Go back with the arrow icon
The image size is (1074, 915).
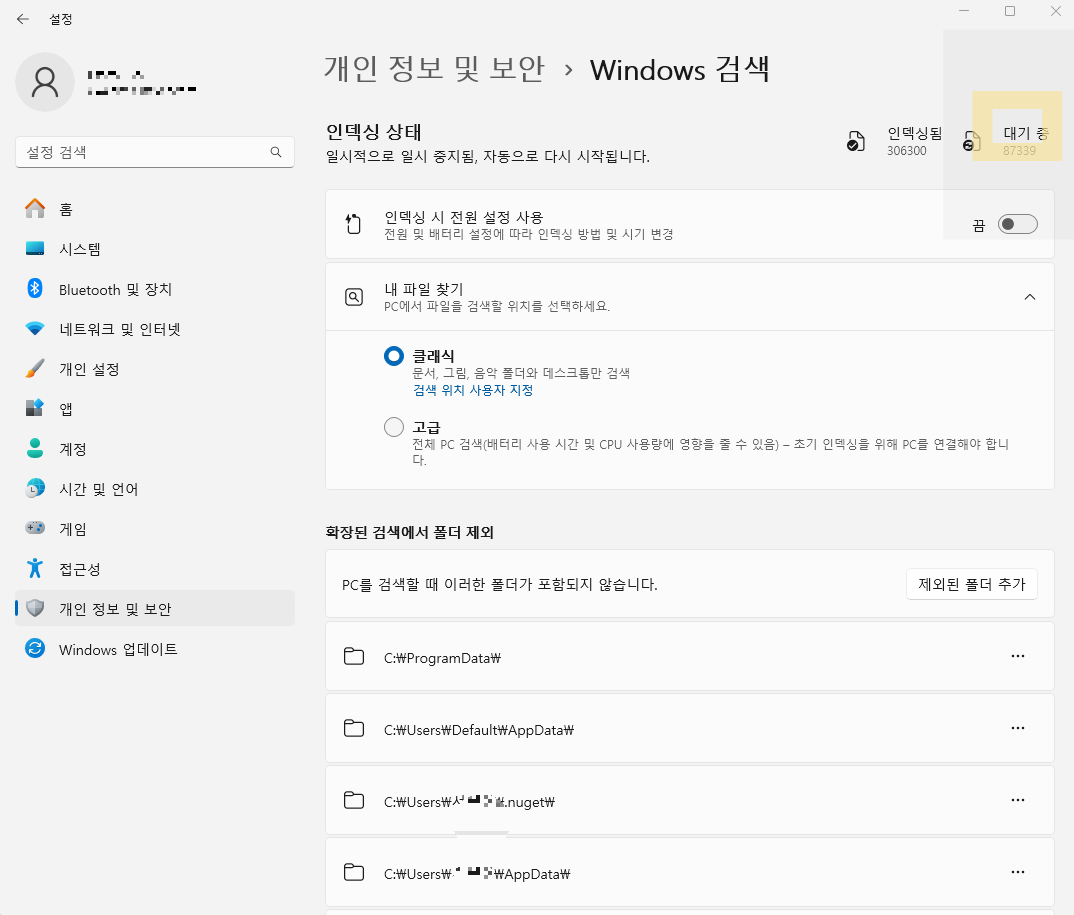click(23, 19)
